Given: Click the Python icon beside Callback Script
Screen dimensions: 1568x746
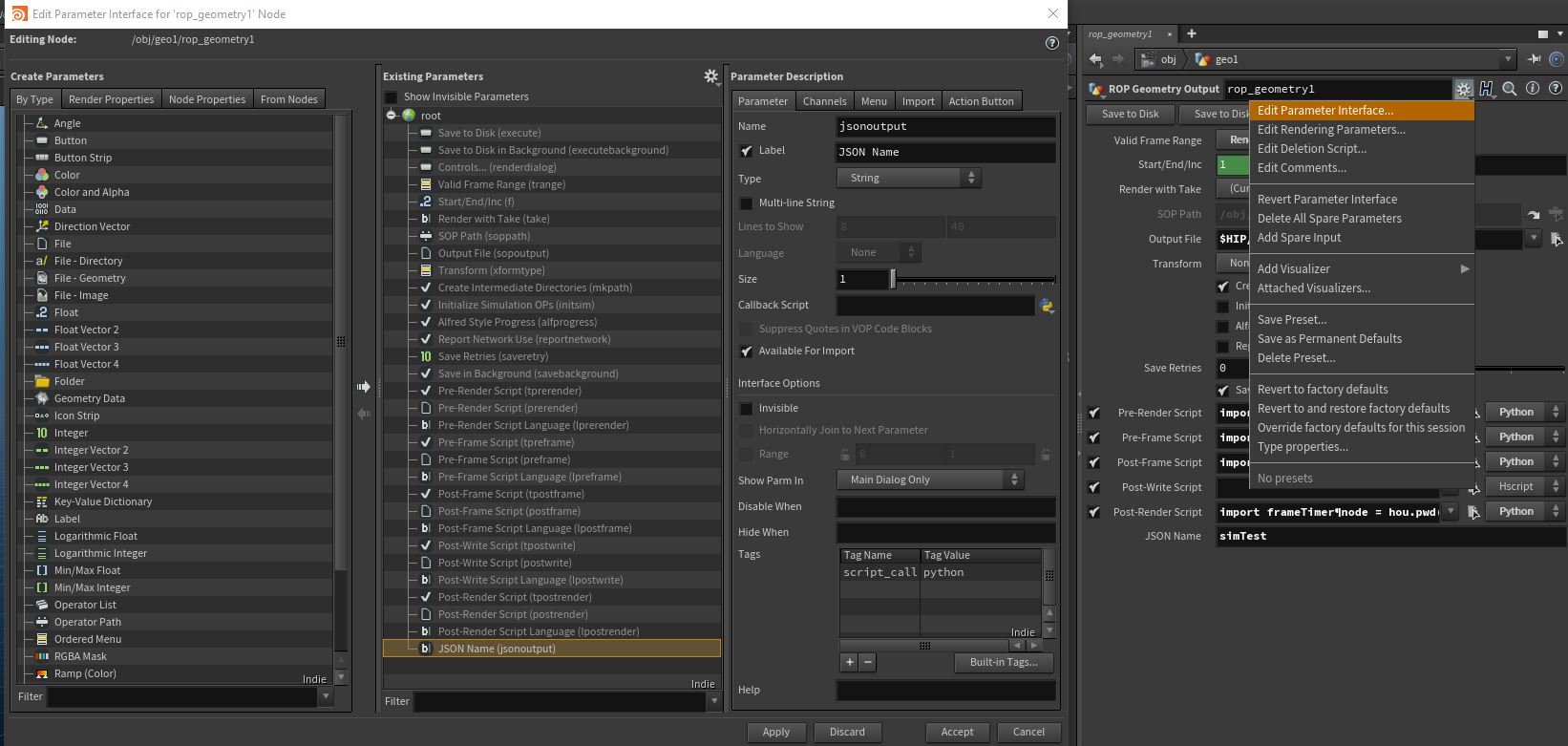Looking at the screenshot, I should [x=1047, y=306].
